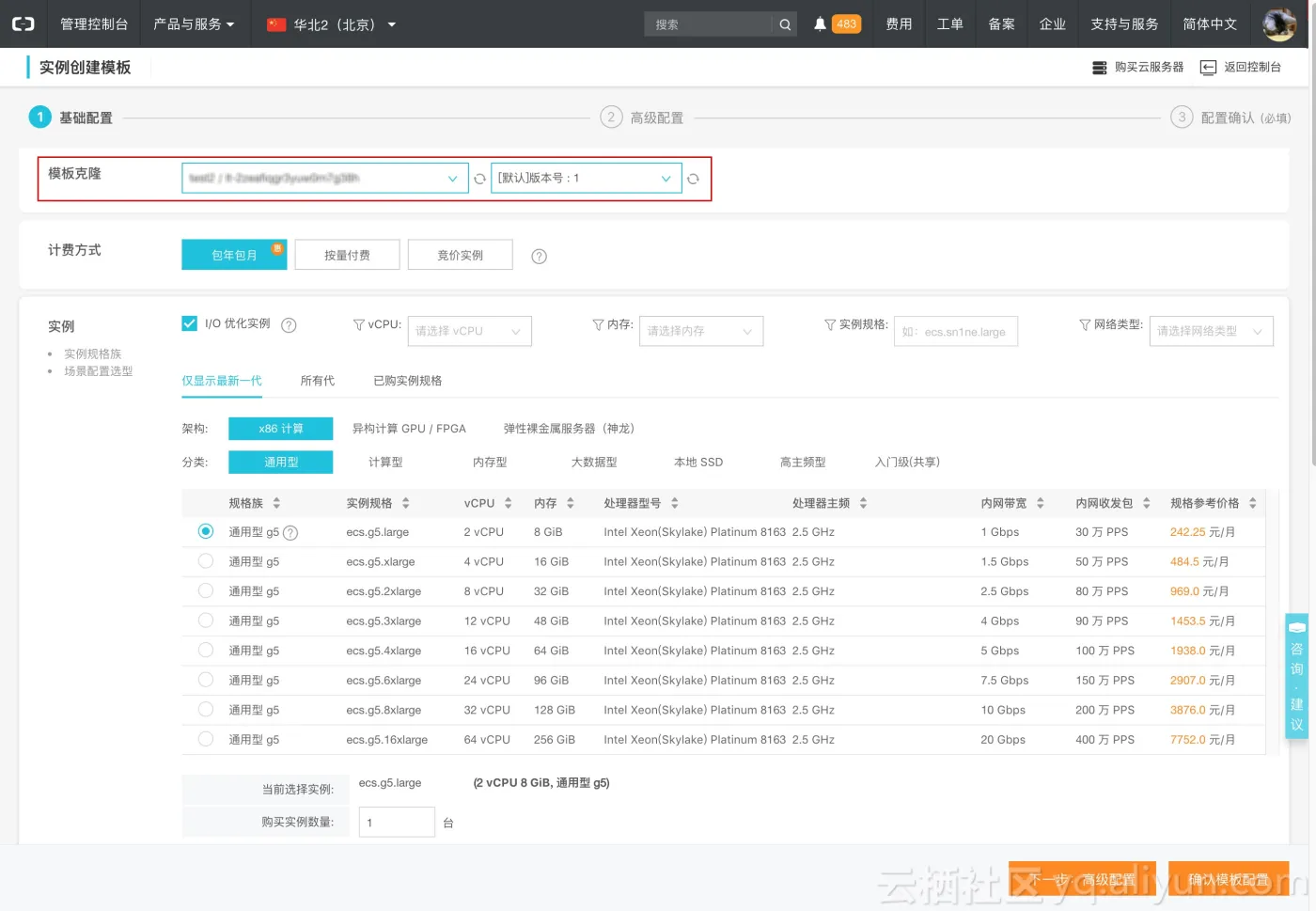Image resolution: width=1316 pixels, height=911 pixels.
Task: Click 确认模板配置 button
Action: tap(1229, 880)
